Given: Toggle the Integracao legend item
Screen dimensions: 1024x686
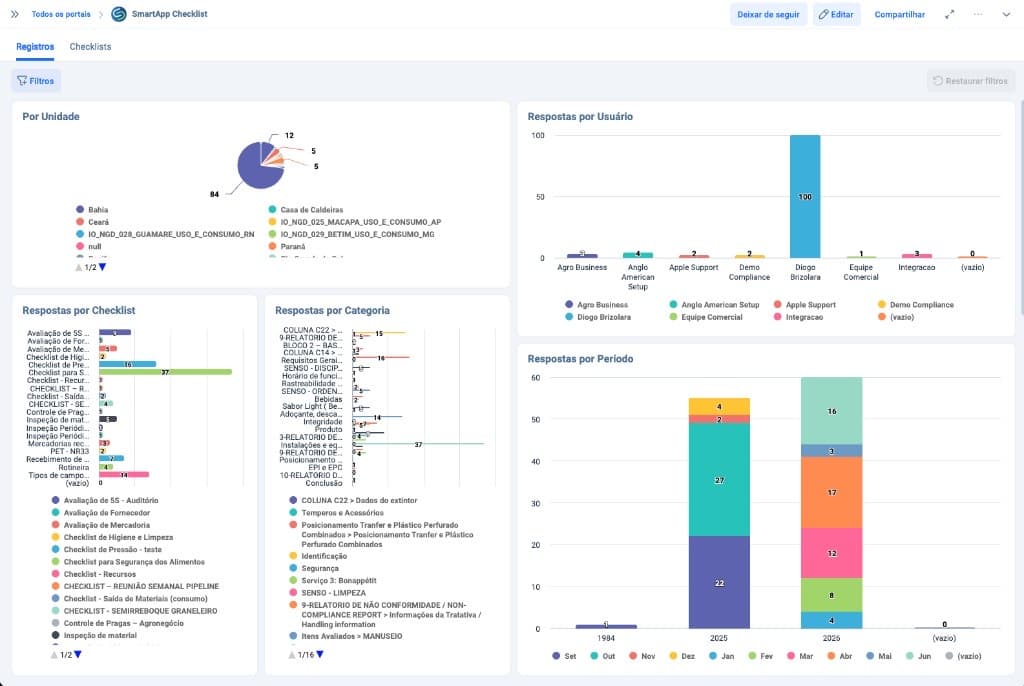Looking at the screenshot, I should pos(798,317).
